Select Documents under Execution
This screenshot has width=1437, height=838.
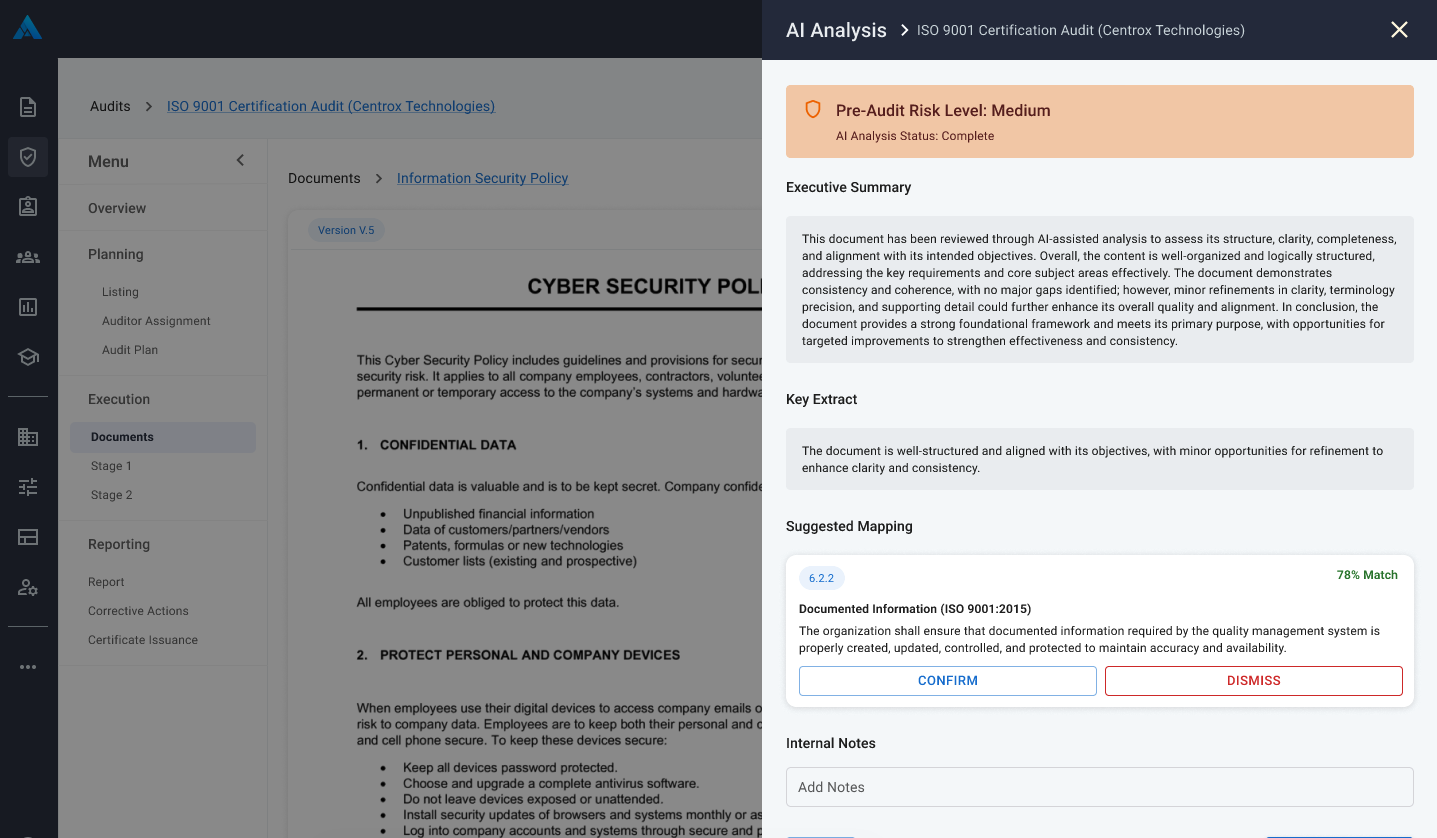click(163, 437)
